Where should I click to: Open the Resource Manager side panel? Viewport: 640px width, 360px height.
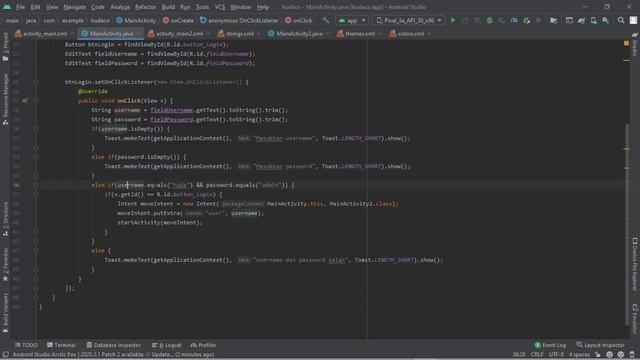(5, 100)
